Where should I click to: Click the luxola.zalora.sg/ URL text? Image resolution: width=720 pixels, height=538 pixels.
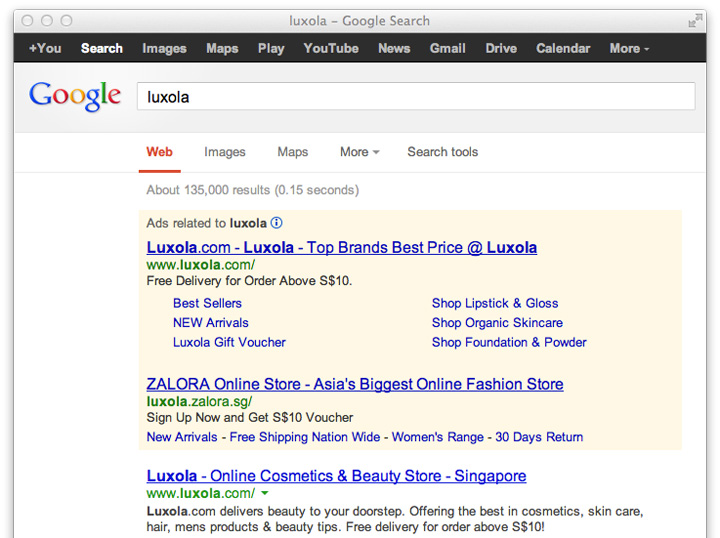coord(199,402)
